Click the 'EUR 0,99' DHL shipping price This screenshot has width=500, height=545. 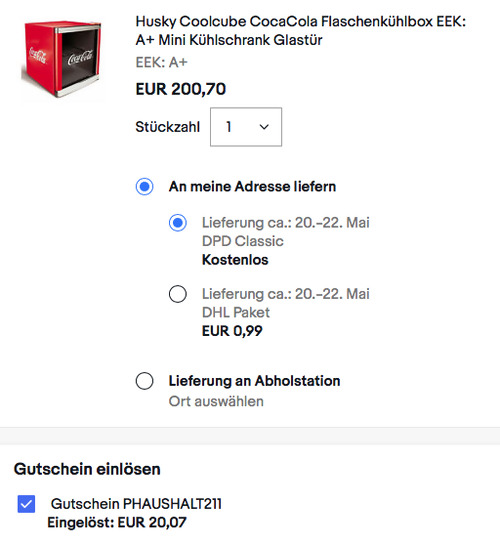pyautogui.click(x=232, y=331)
